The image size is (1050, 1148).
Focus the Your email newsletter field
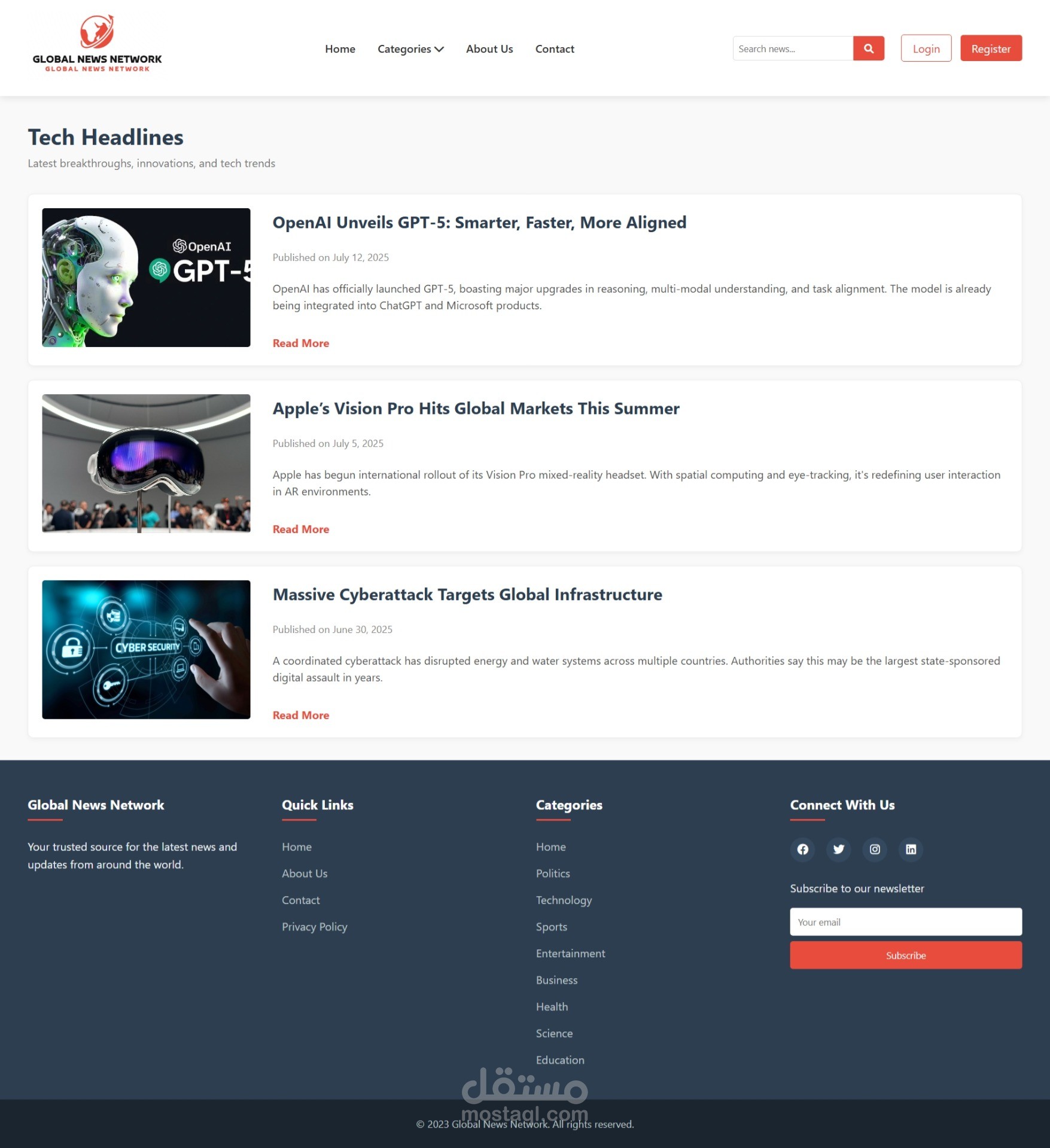pos(906,922)
